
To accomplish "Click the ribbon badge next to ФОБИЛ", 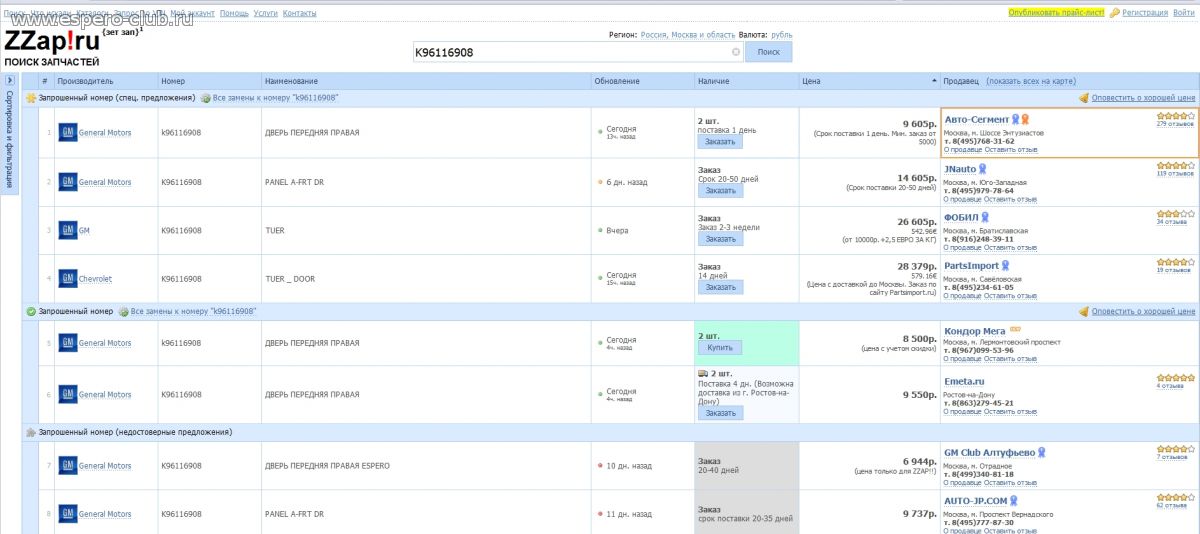I will (985, 217).
